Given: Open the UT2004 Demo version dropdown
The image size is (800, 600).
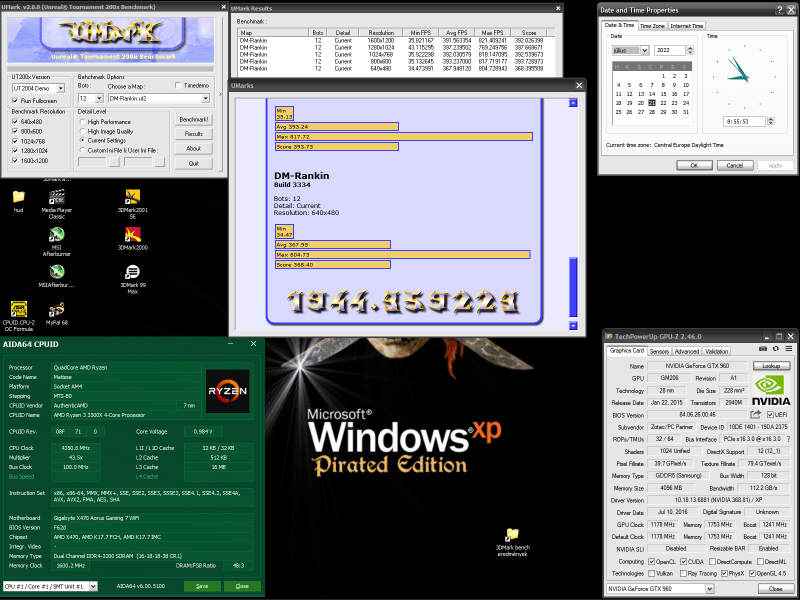Looking at the screenshot, I should pyautogui.click(x=61, y=88).
